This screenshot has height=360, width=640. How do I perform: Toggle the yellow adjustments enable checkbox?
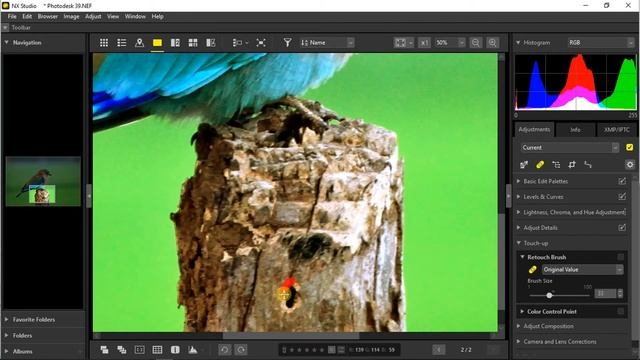(x=629, y=147)
